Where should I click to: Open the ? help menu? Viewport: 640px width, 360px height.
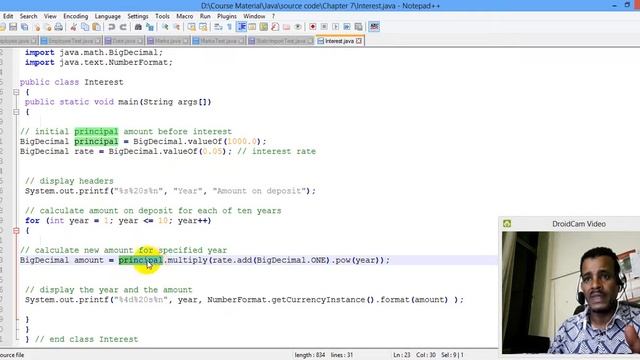[273, 16]
